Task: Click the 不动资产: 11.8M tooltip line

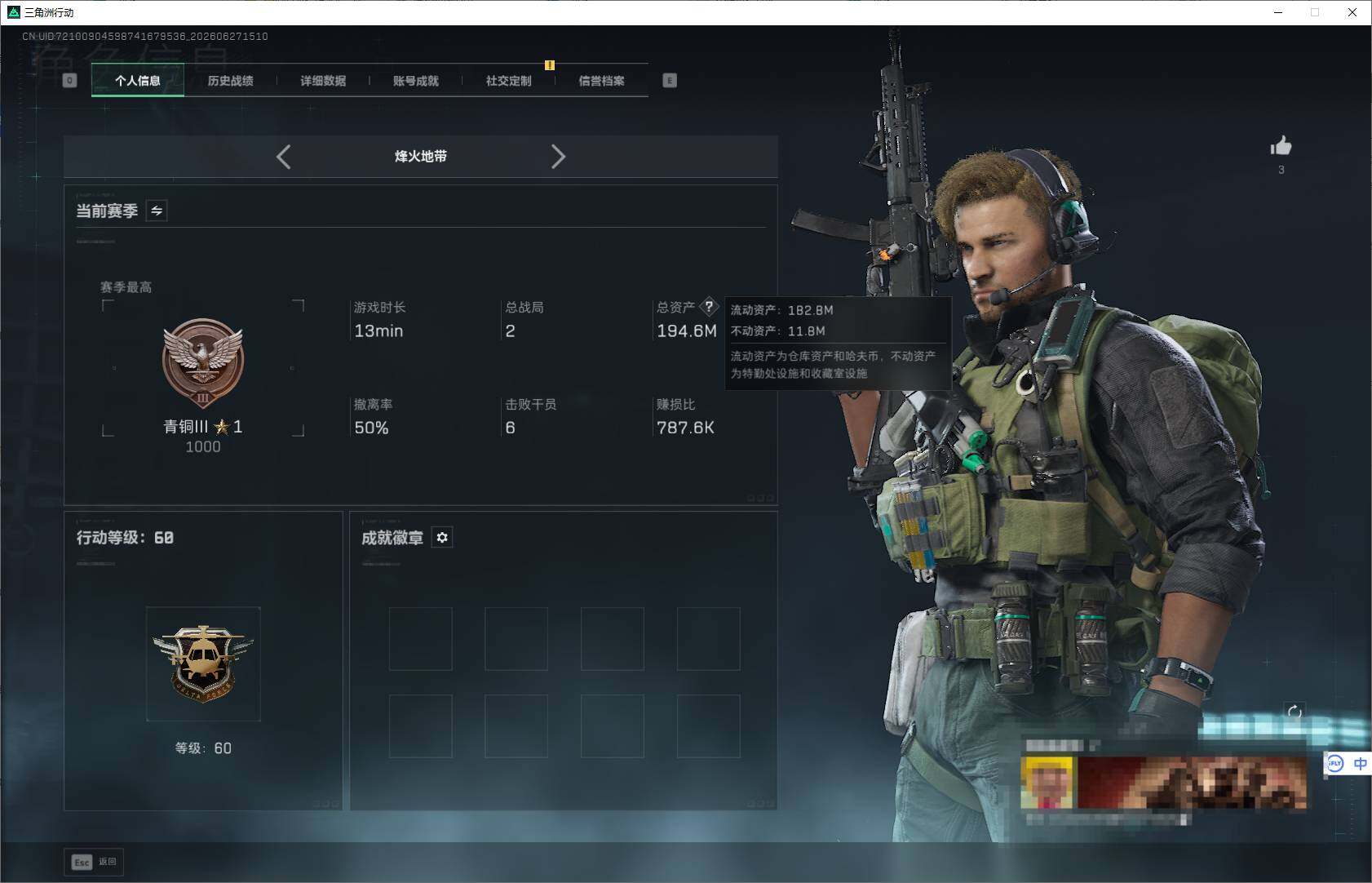Action: pyautogui.click(x=777, y=331)
